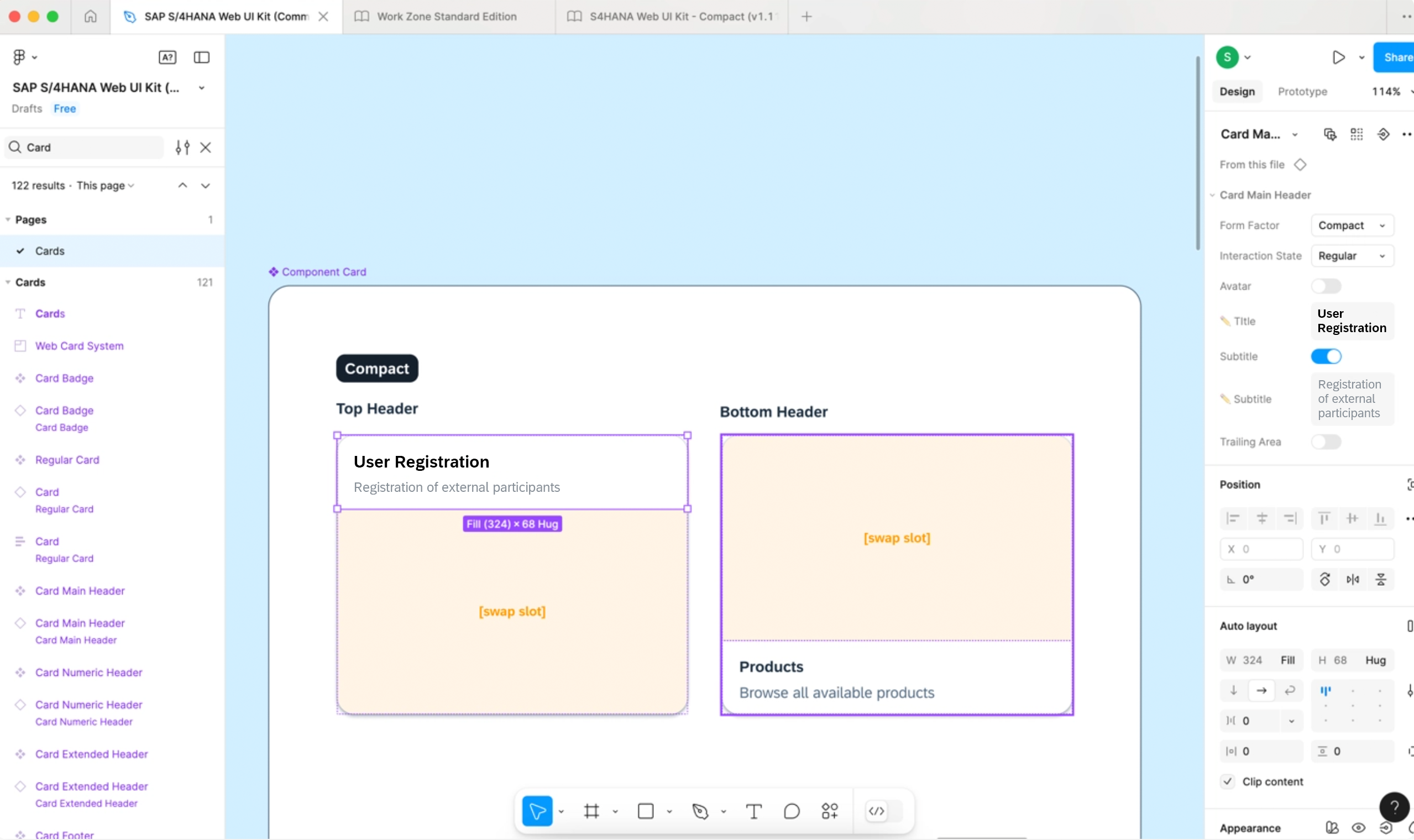Uncheck Clip content checkbox
This screenshot has height=840, width=1414.
click(1227, 781)
